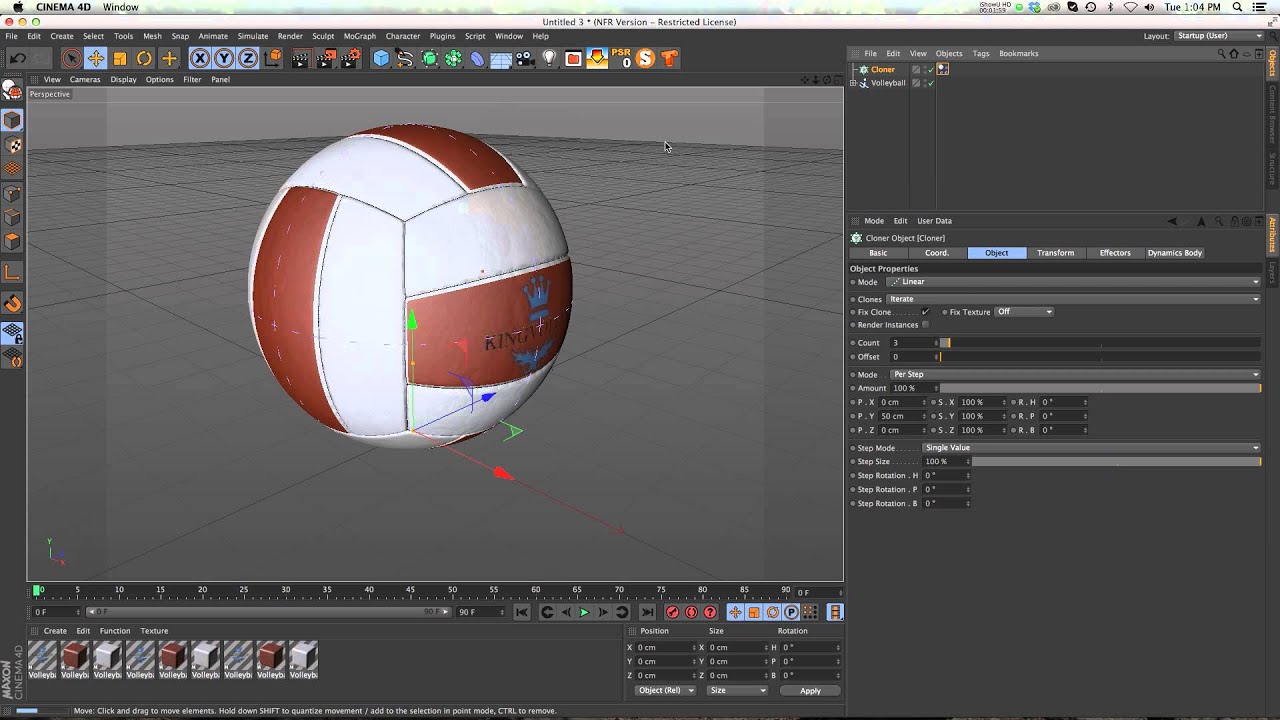Viewport: 1280px width, 720px height.
Task: Open the Mode Per Step dropdown
Action: point(1073,374)
